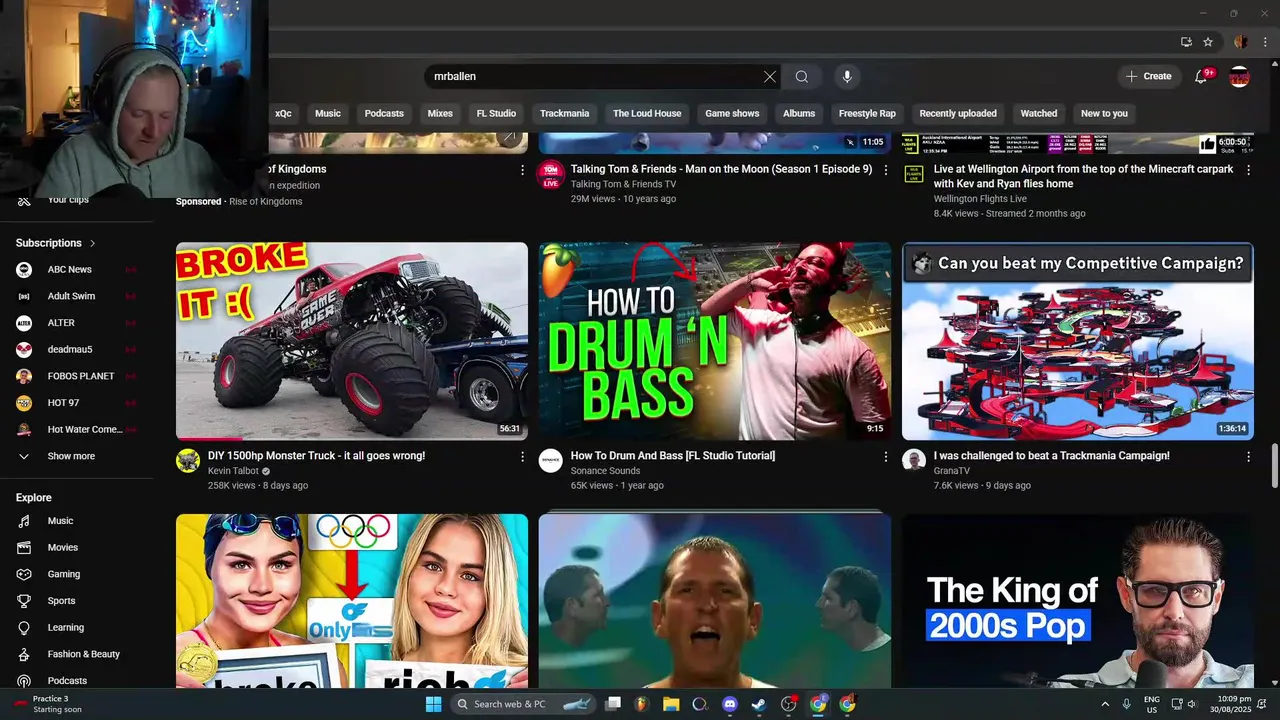Open Discord from the taskbar
Image resolution: width=1280 pixels, height=720 pixels.
point(730,704)
